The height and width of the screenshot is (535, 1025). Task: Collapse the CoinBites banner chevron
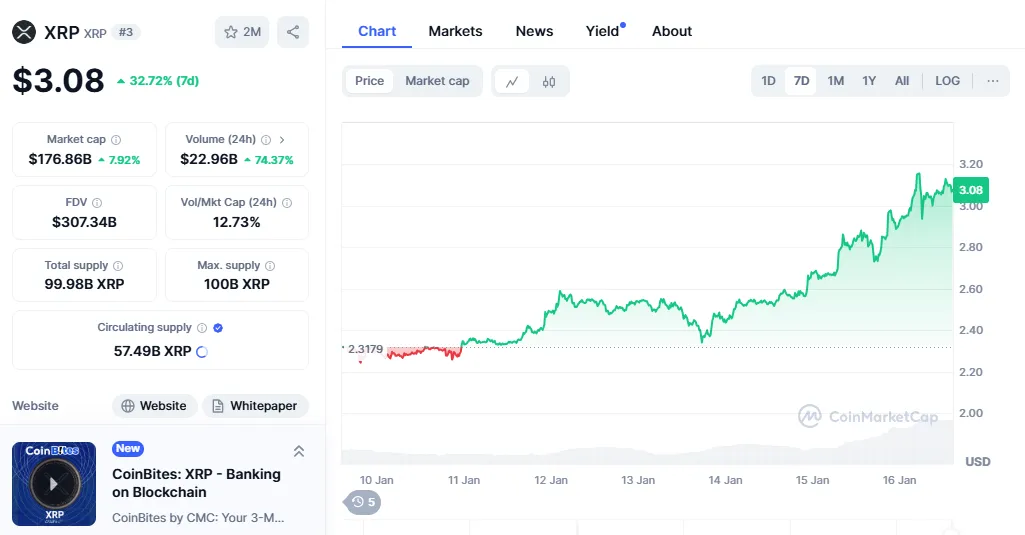click(298, 451)
